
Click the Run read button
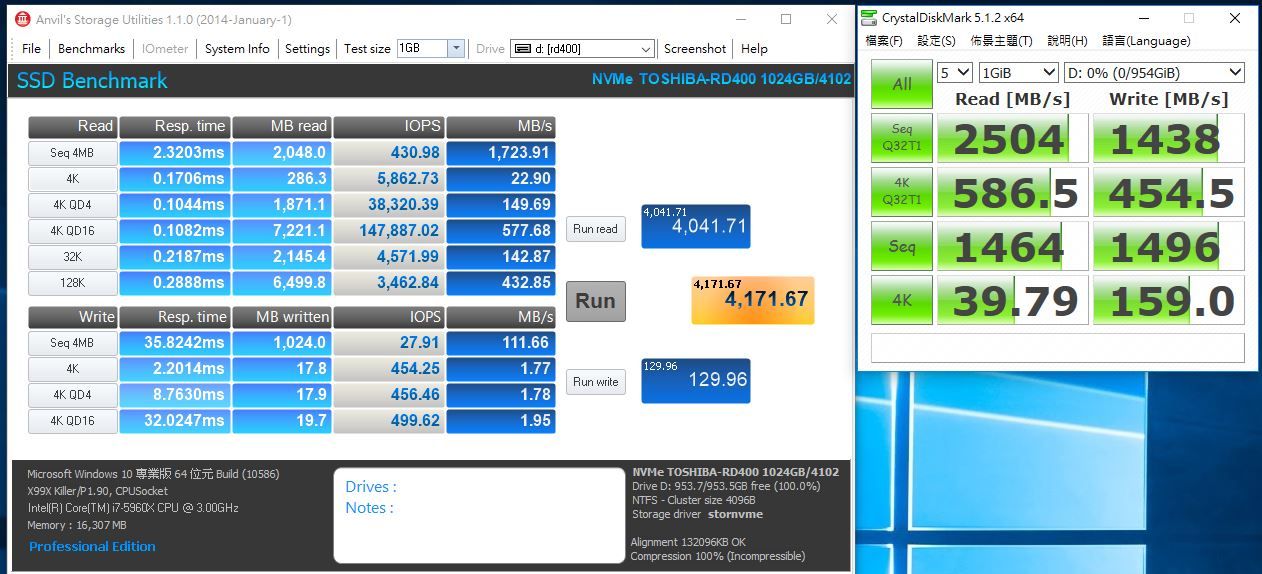[x=595, y=229]
